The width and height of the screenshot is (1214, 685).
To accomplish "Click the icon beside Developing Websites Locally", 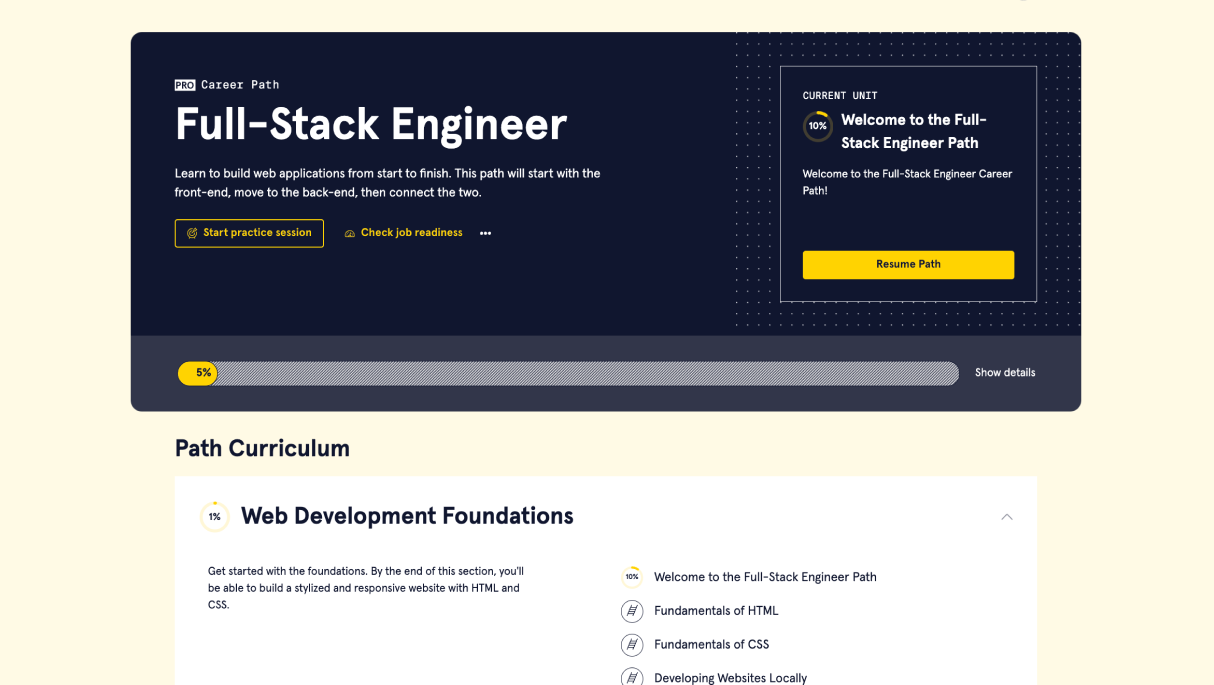I will [x=632, y=677].
